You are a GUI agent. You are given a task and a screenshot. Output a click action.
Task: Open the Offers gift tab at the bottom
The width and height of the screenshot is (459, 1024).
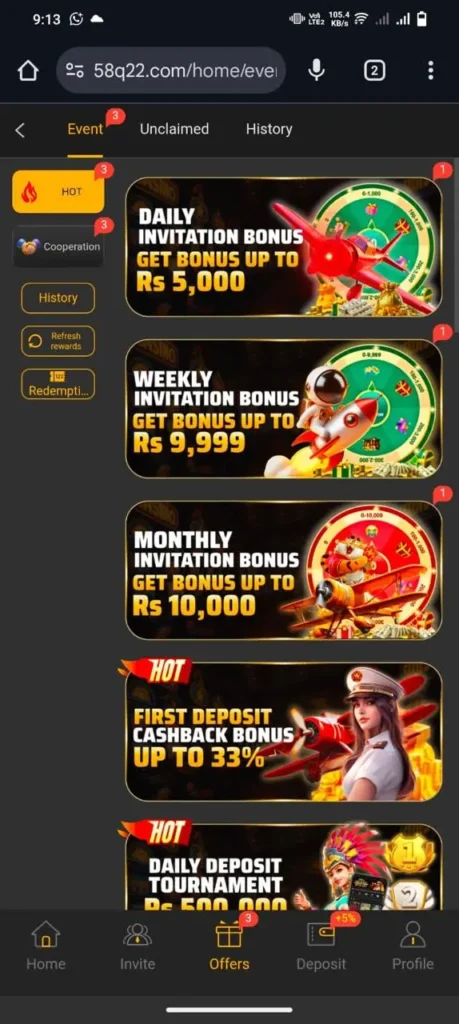(x=229, y=944)
